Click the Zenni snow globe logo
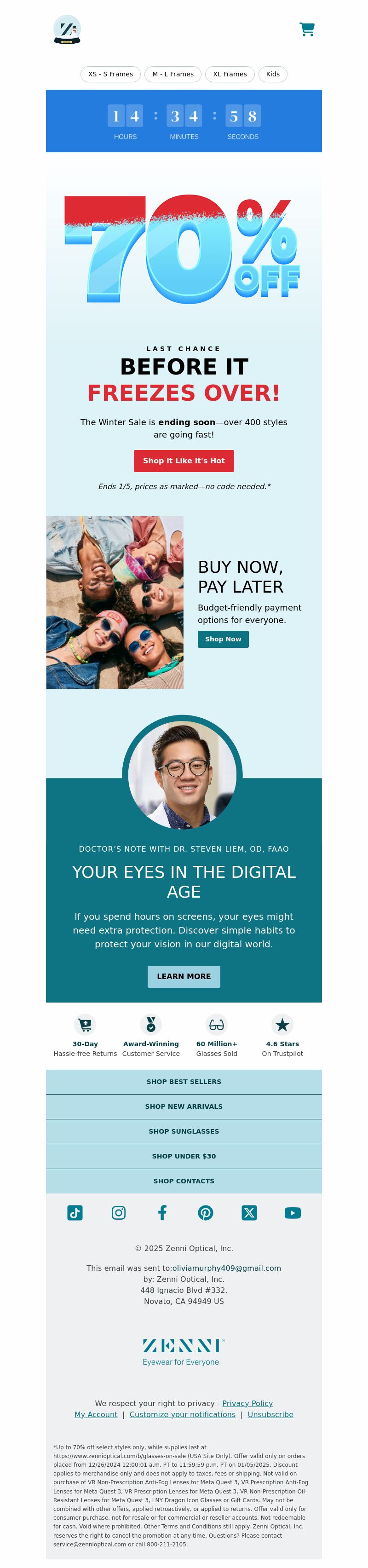Image resolution: width=368 pixels, height=1568 pixels. [x=67, y=30]
